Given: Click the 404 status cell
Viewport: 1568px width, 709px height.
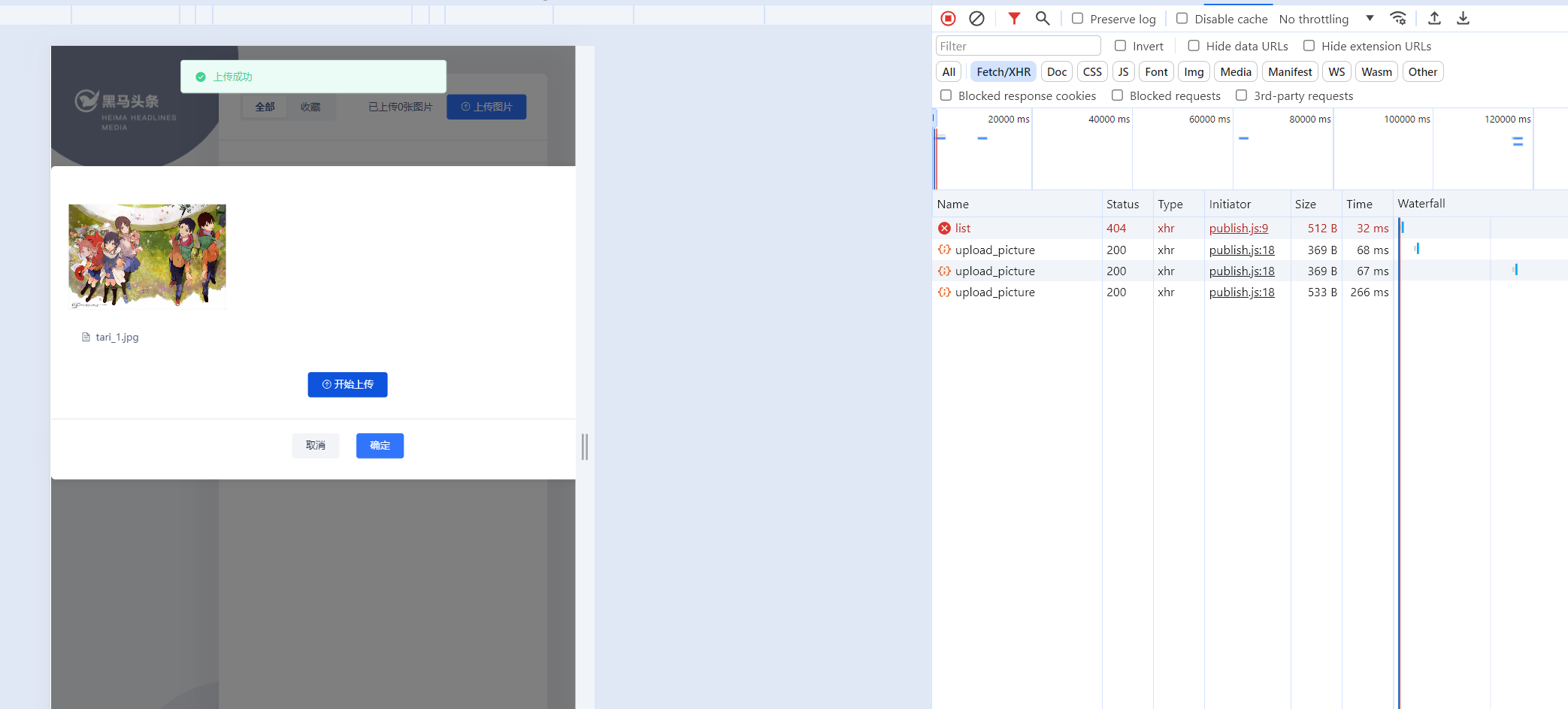Looking at the screenshot, I should click(x=1116, y=229).
